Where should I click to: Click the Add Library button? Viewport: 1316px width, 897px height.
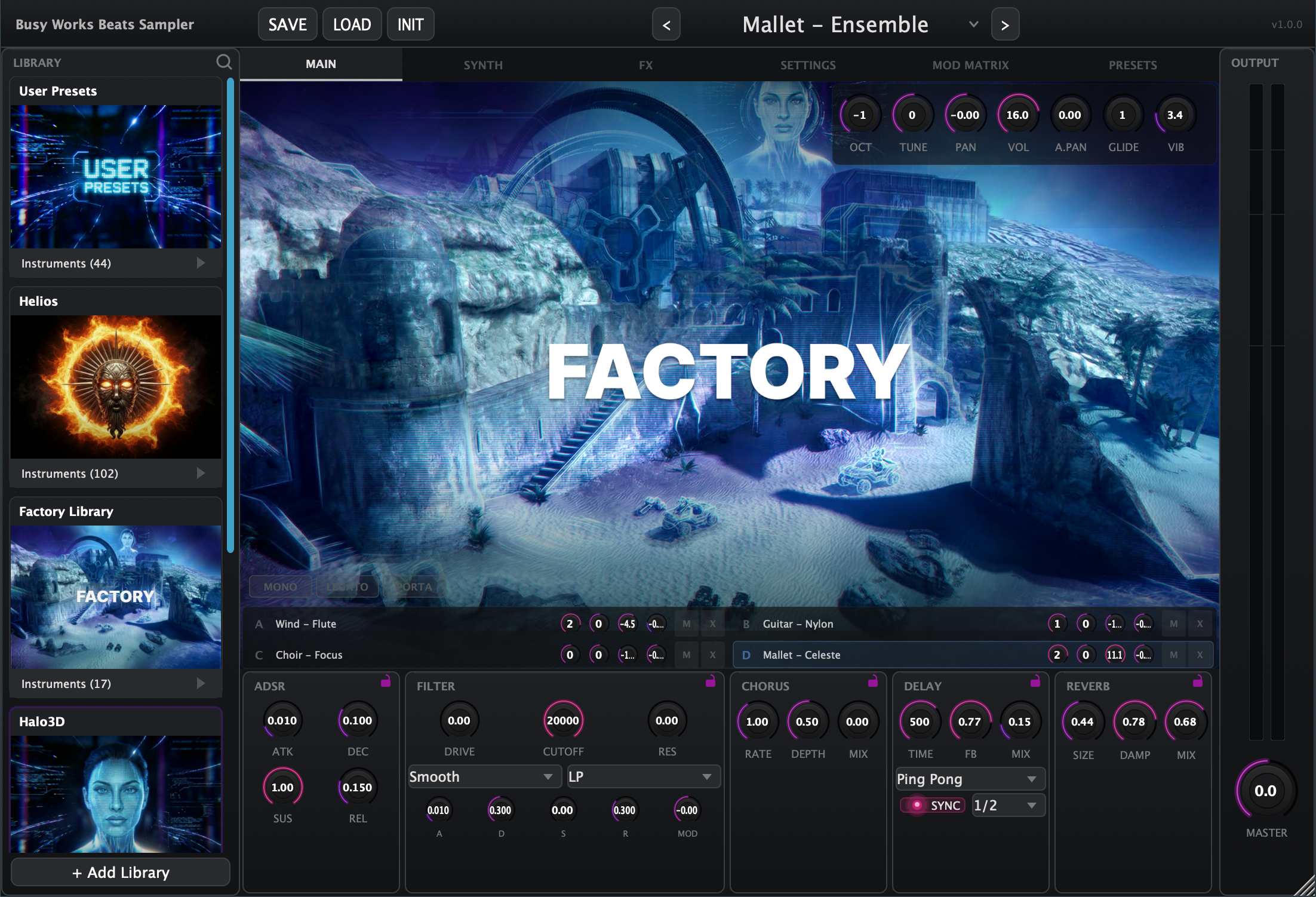(x=121, y=872)
